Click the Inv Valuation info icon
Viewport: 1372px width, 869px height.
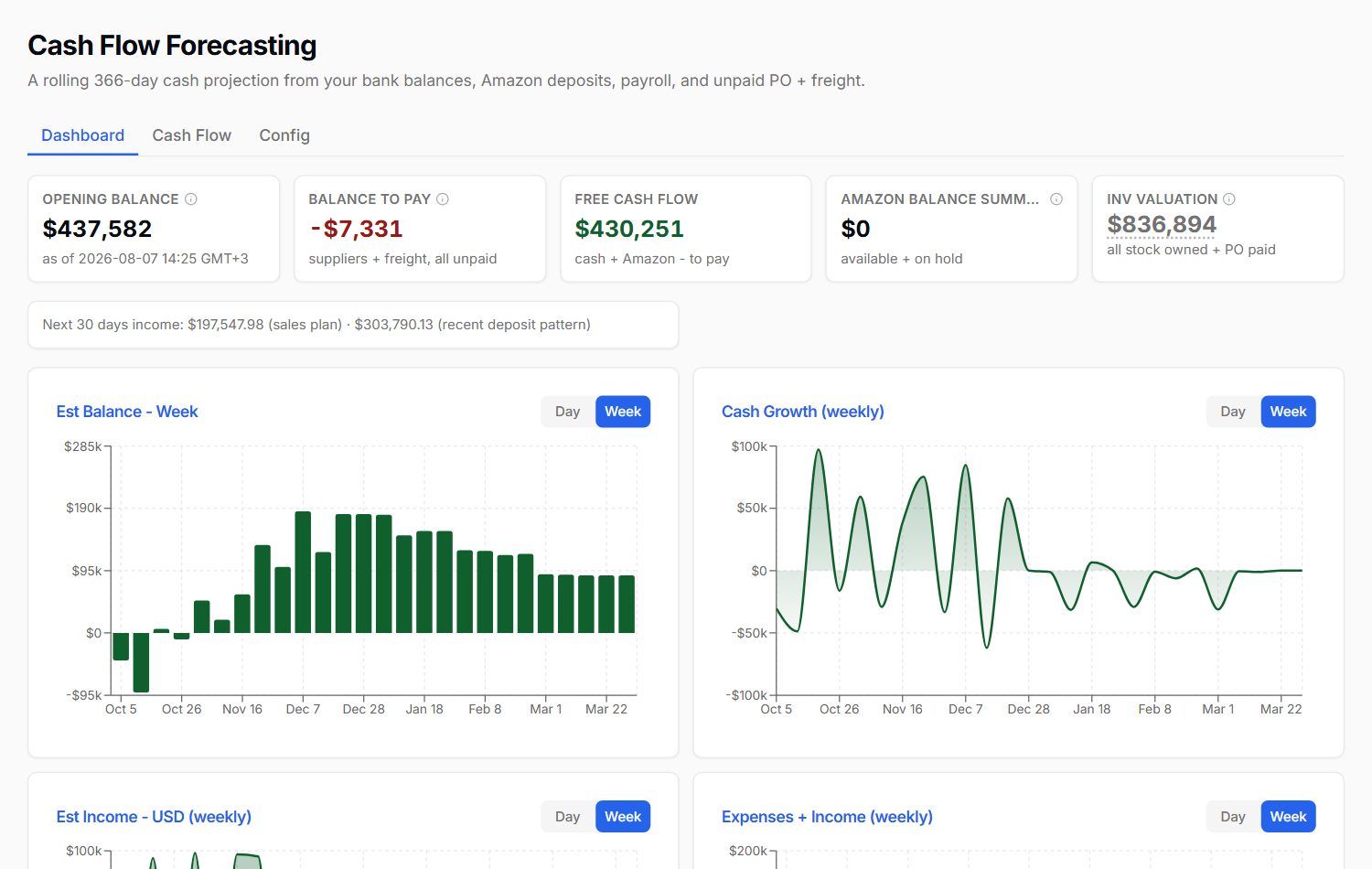[x=1229, y=199]
